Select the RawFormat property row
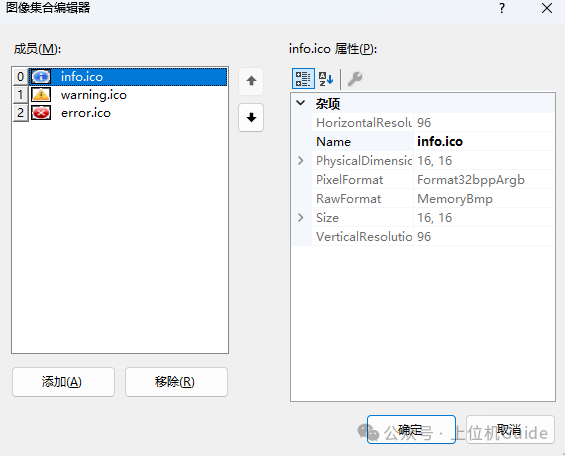565x456 pixels. (433, 199)
